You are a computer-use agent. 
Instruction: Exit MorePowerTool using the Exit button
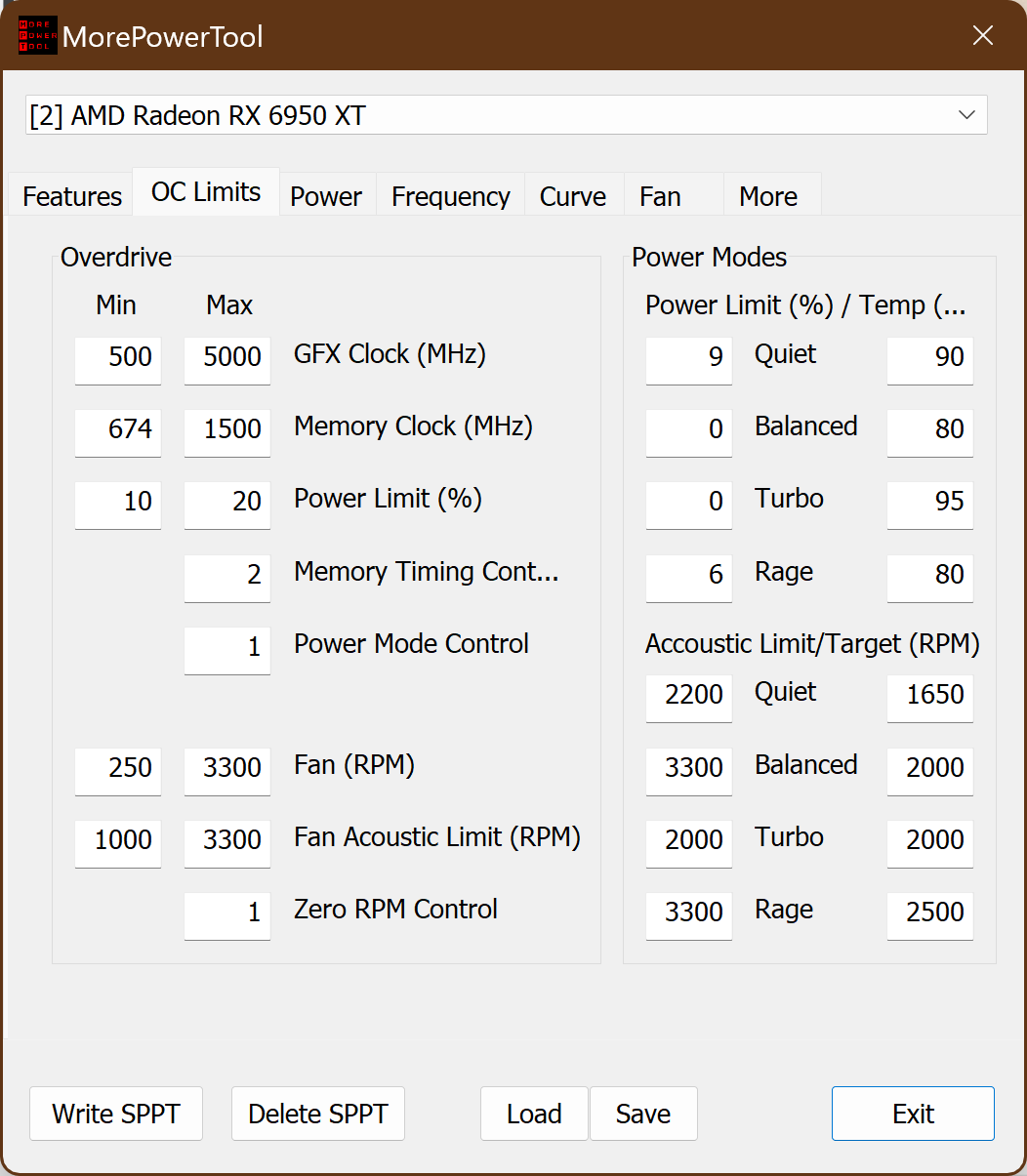(913, 1114)
